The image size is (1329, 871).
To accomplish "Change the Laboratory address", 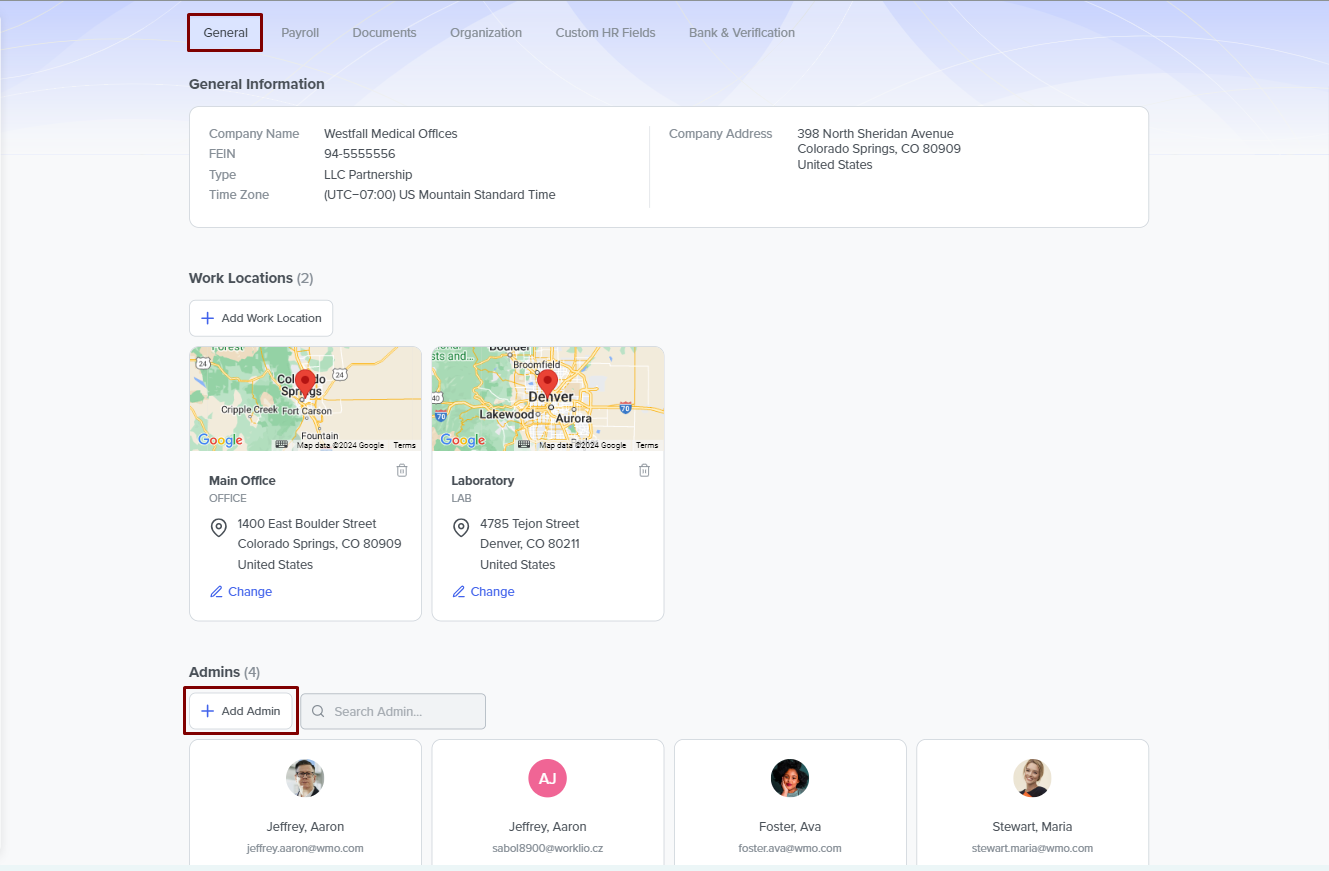I will (x=483, y=592).
